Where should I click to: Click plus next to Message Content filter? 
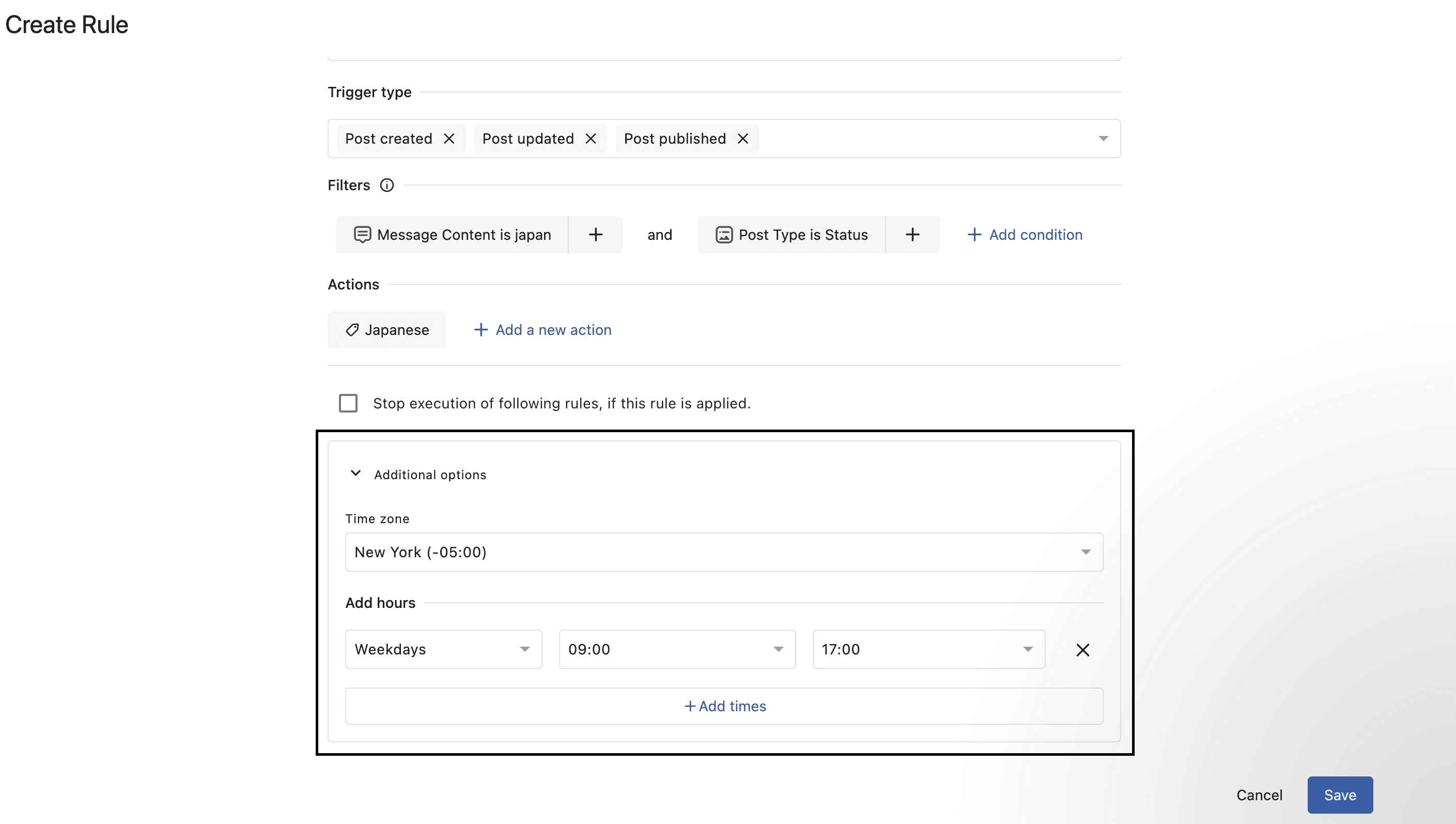pos(596,234)
